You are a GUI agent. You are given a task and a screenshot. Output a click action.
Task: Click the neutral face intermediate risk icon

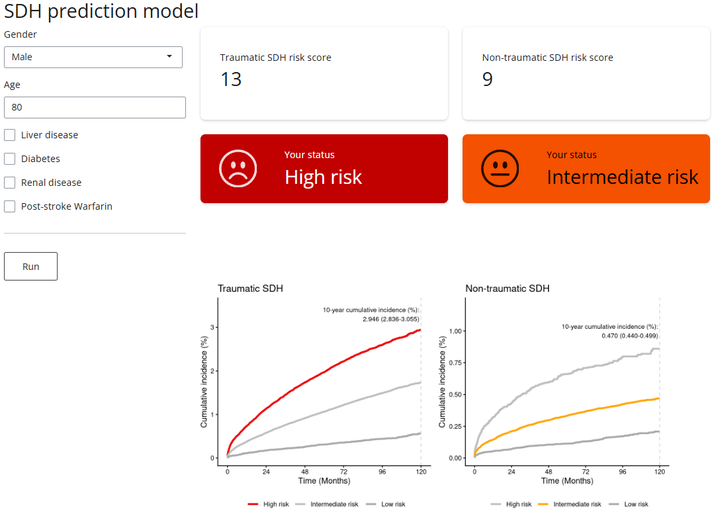[x=497, y=168]
